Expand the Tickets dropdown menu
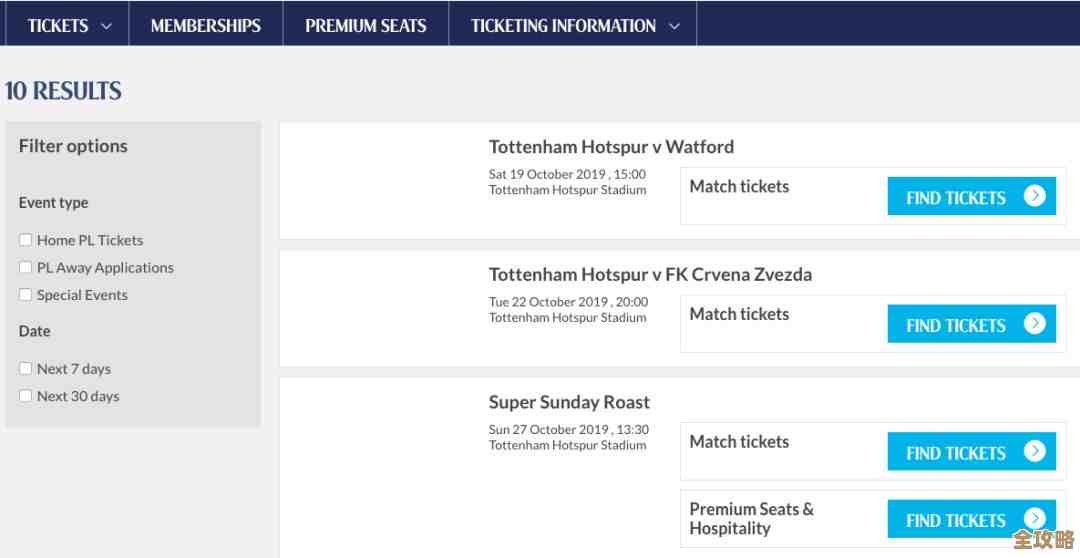Screen dimensions: 1080x558 [x=70, y=26]
